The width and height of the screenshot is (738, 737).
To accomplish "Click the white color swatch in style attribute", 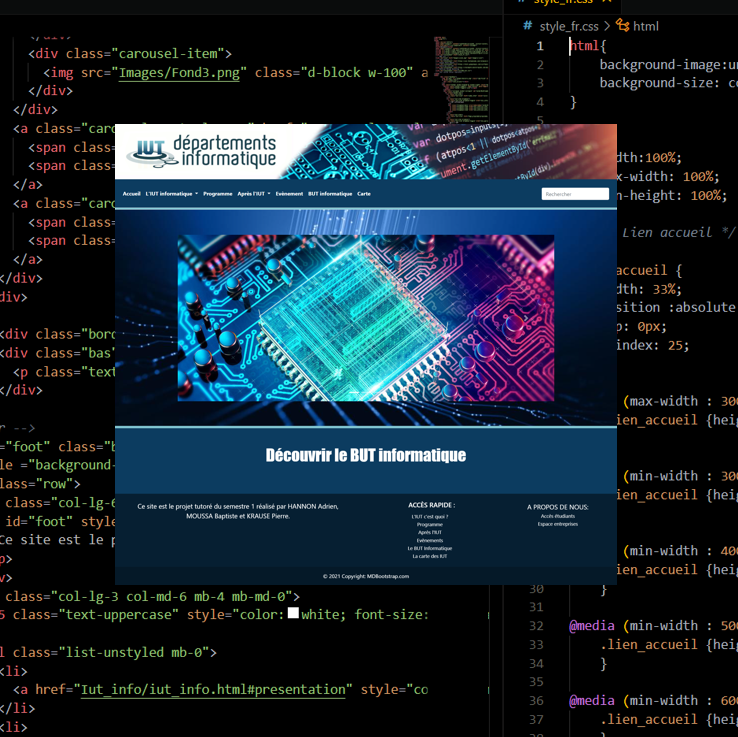I will 293,613.
